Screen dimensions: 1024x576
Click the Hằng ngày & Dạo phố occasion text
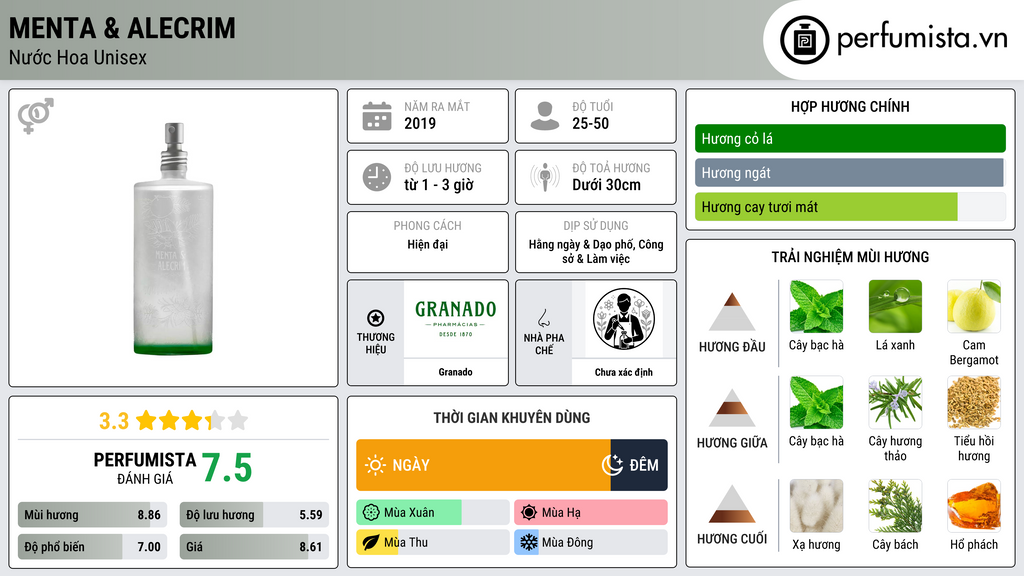click(596, 251)
